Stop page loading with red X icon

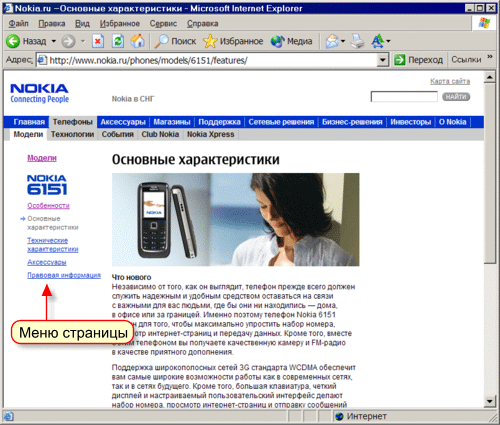[x=98, y=41]
